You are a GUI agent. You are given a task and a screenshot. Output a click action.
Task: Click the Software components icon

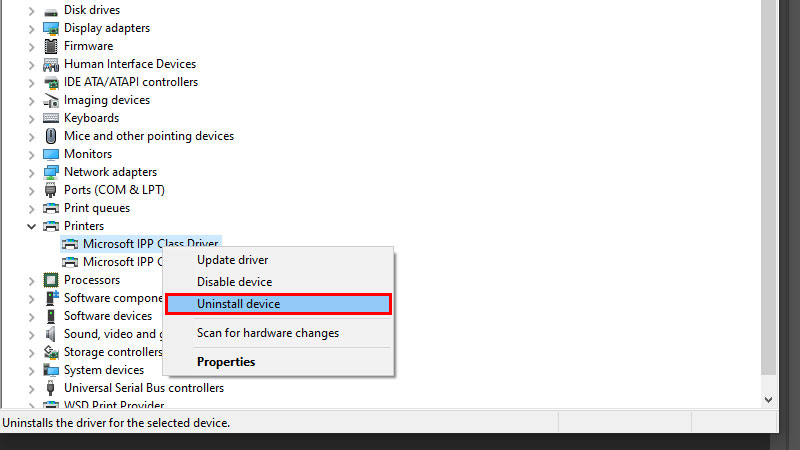click(52, 298)
